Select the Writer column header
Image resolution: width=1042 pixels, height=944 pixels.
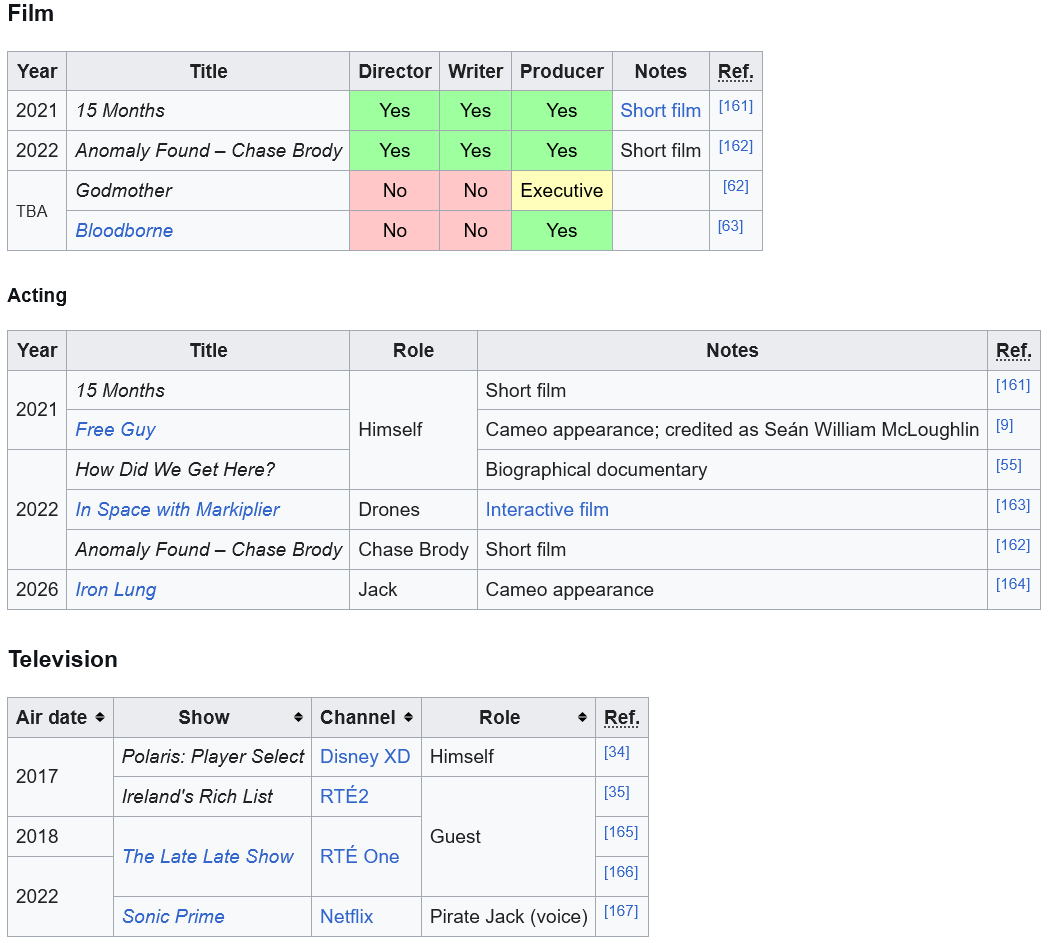point(476,72)
